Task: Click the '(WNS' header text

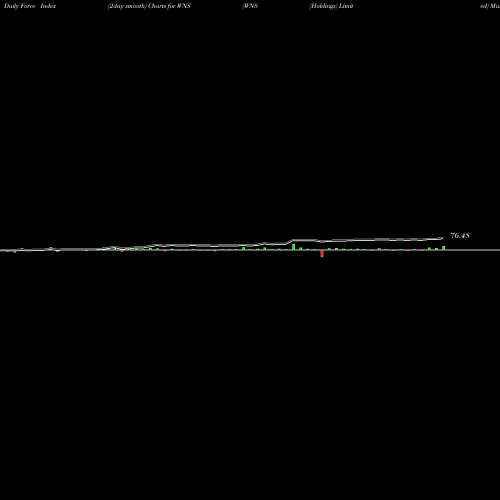Action: (x=250, y=6)
